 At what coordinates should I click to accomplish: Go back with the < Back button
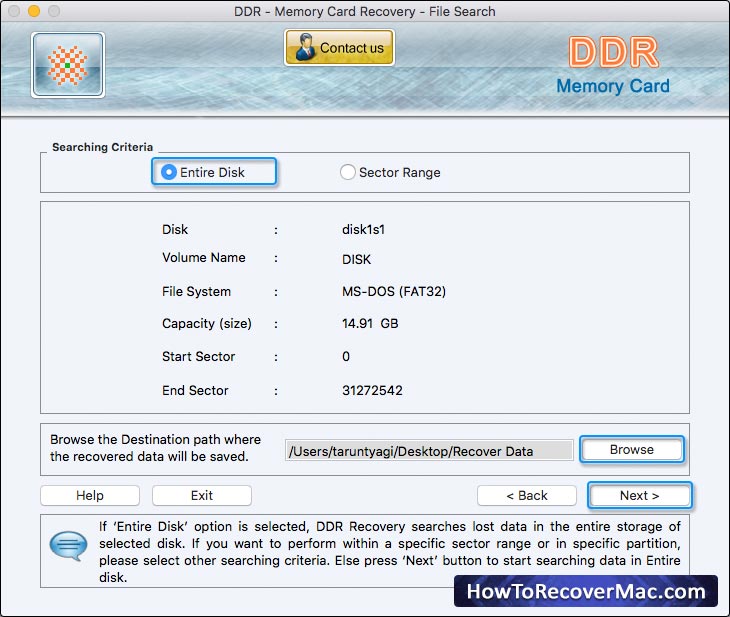[527, 495]
